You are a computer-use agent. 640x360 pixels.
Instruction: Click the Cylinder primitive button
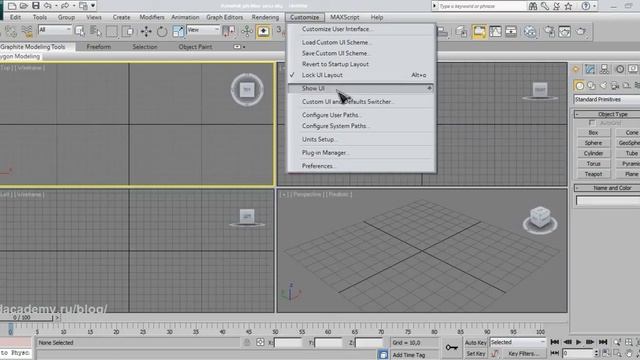point(593,153)
